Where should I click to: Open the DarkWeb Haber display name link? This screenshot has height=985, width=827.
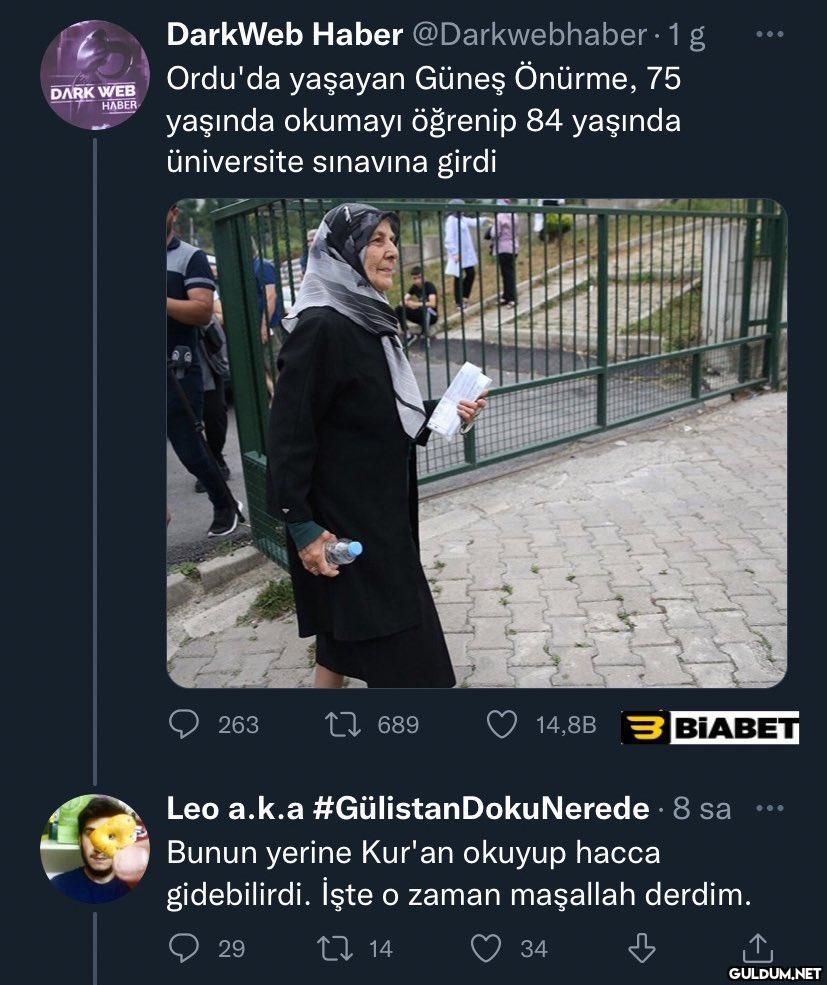click(x=284, y=35)
